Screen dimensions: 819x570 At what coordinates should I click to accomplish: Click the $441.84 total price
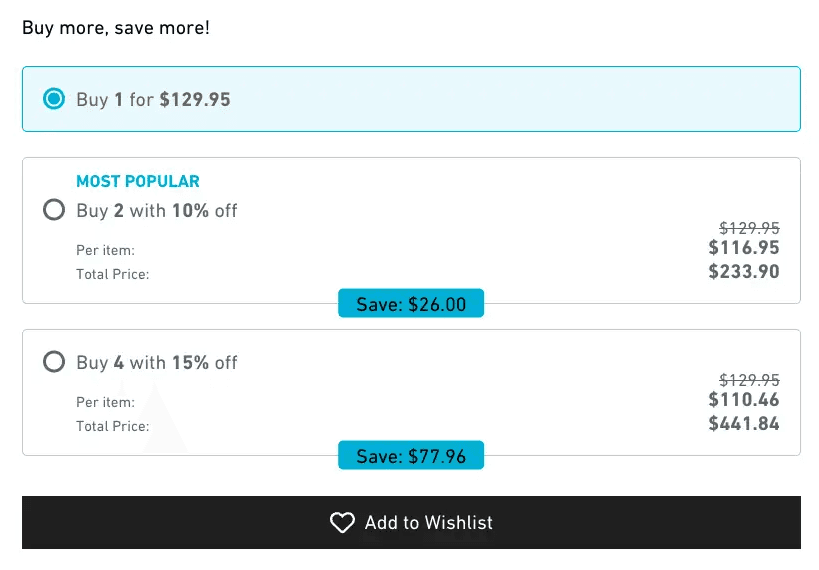[744, 424]
